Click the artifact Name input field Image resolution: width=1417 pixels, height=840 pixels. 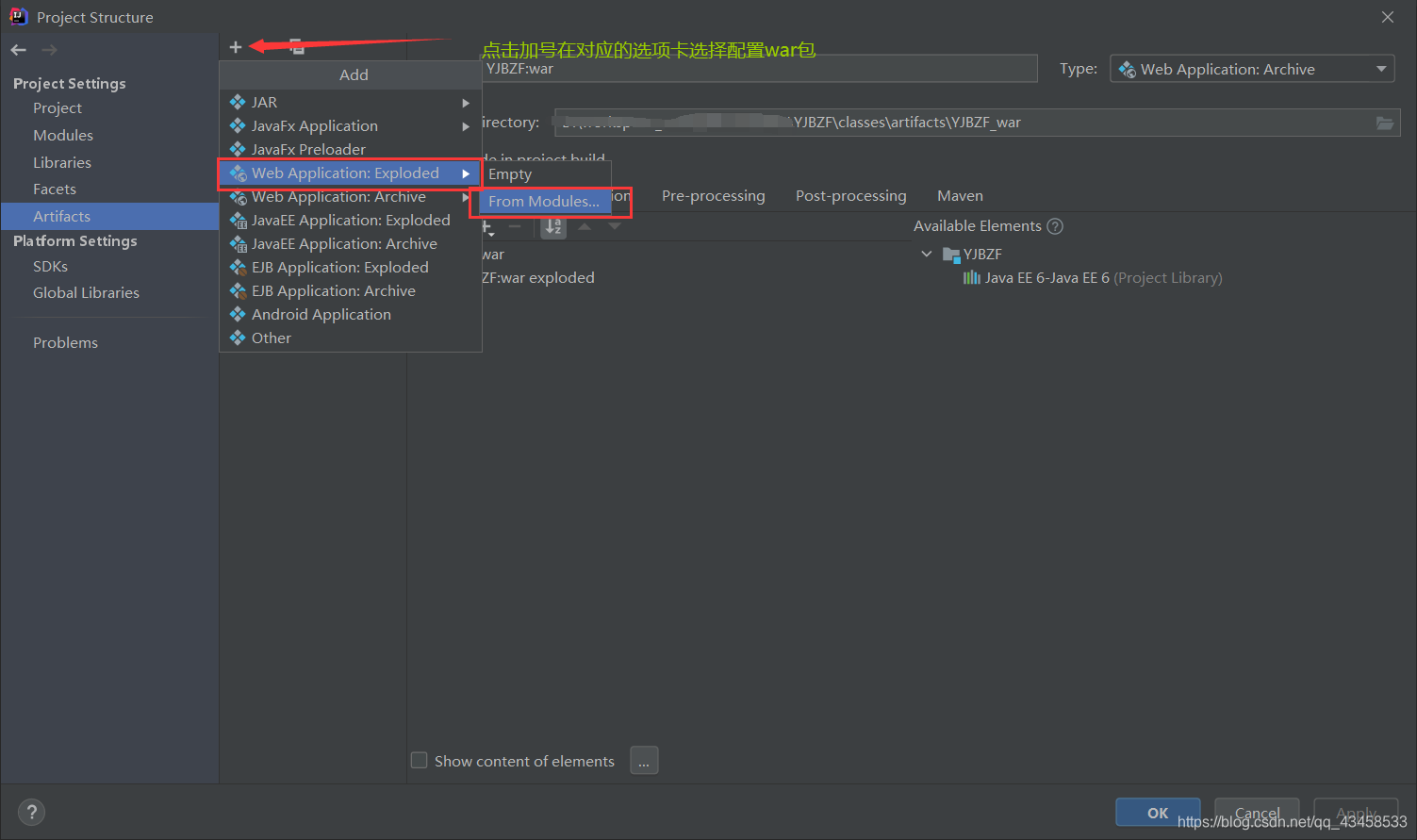759,69
